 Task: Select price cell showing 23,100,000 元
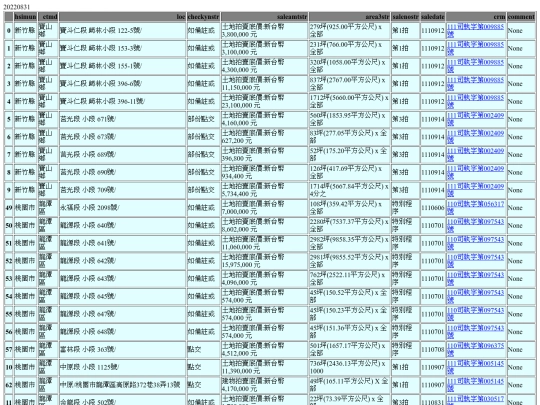click(x=264, y=101)
